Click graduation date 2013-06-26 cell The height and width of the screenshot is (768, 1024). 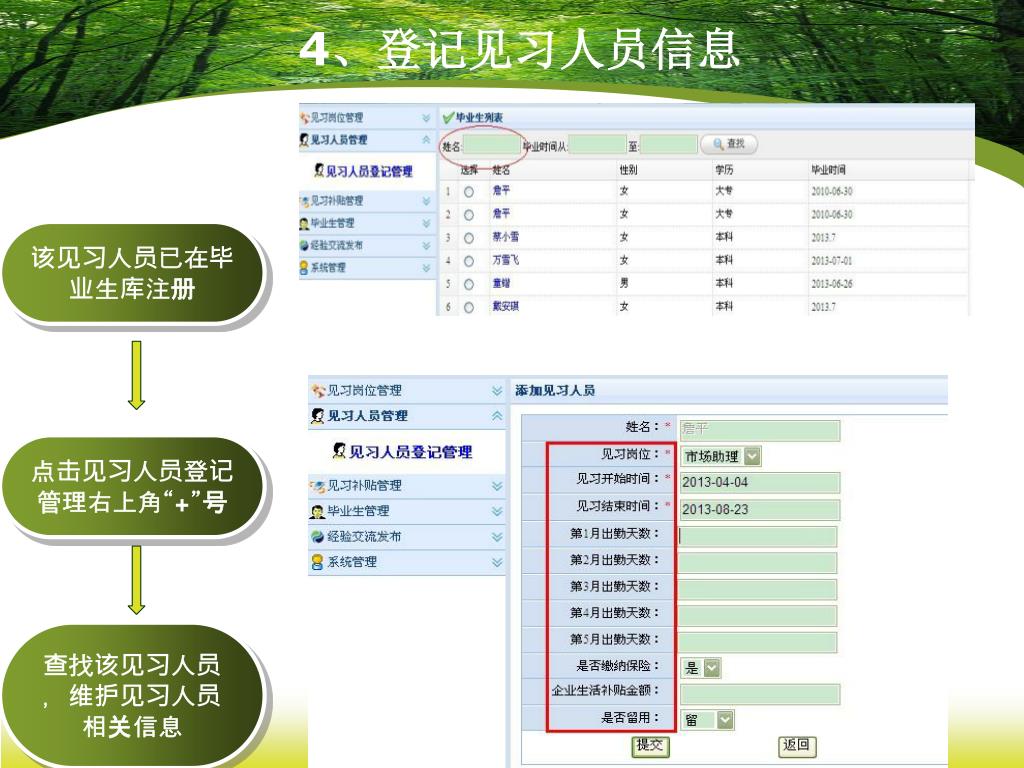coord(832,283)
